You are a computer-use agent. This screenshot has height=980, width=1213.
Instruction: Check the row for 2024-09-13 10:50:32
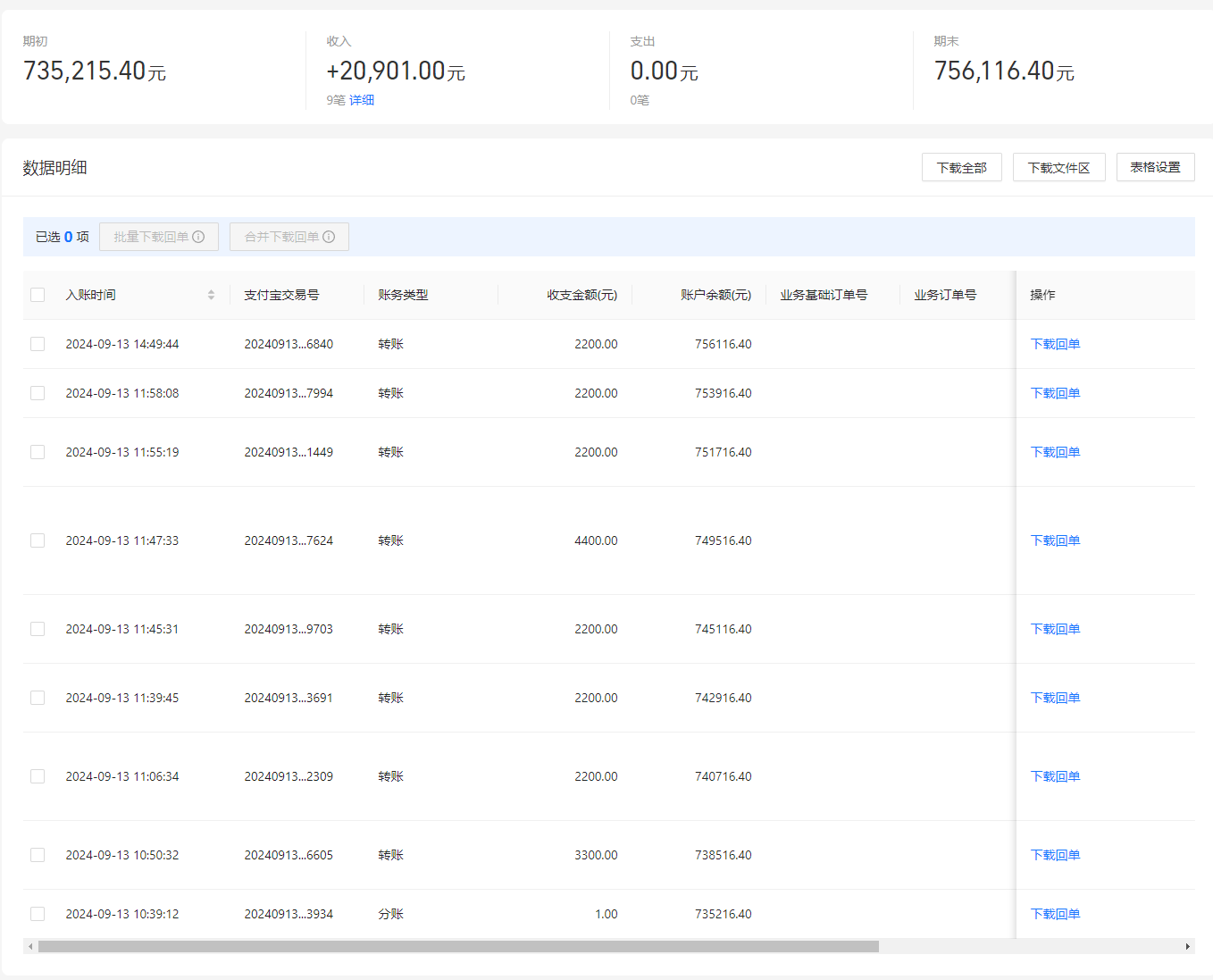(x=38, y=855)
